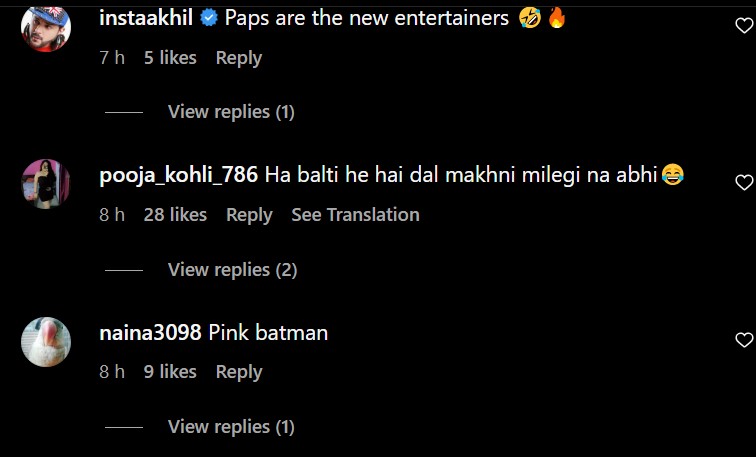Open naina3098's profile avatar
This screenshot has height=457, width=756.
coord(46,341)
